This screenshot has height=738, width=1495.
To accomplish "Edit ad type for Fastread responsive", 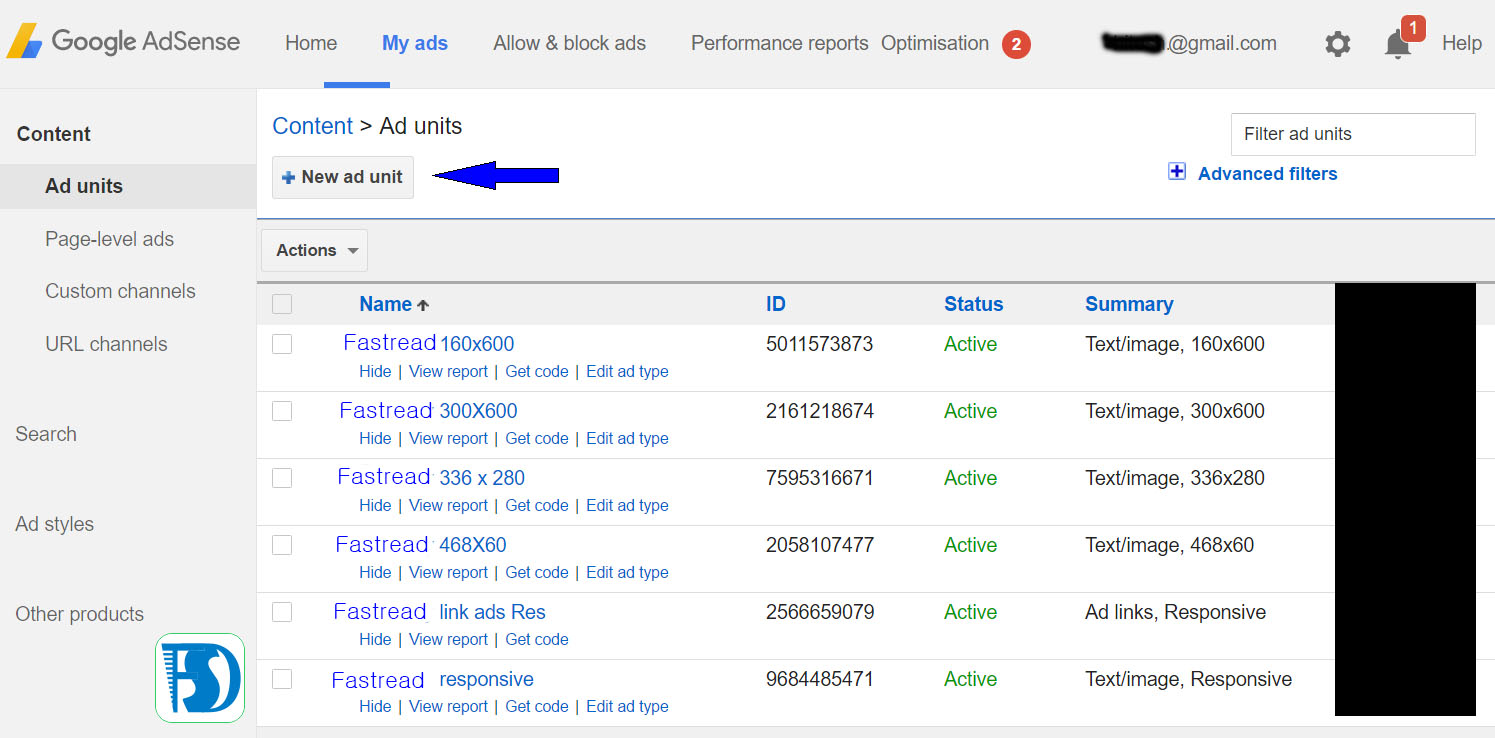I will pyautogui.click(x=627, y=706).
